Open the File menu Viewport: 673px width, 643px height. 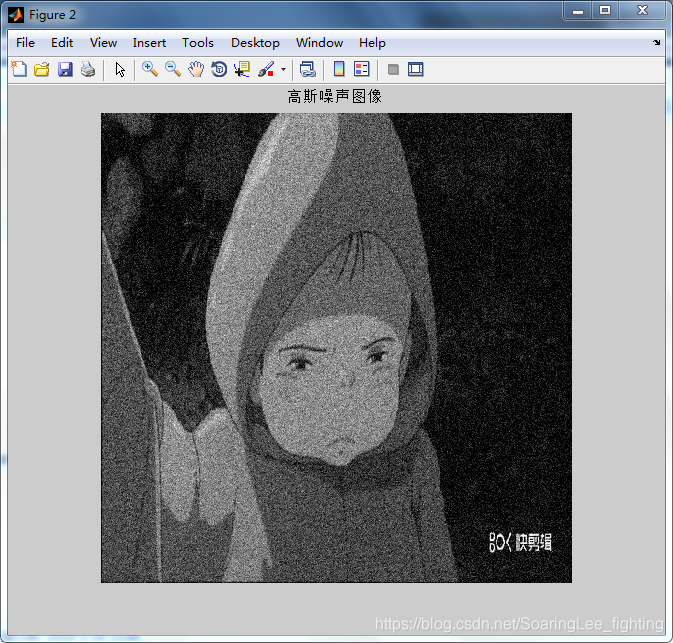pyautogui.click(x=25, y=43)
